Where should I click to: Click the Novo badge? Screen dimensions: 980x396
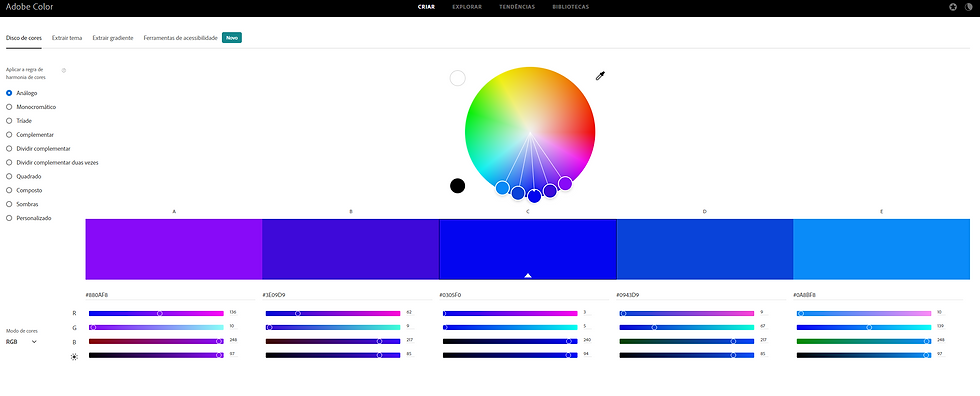click(x=232, y=38)
